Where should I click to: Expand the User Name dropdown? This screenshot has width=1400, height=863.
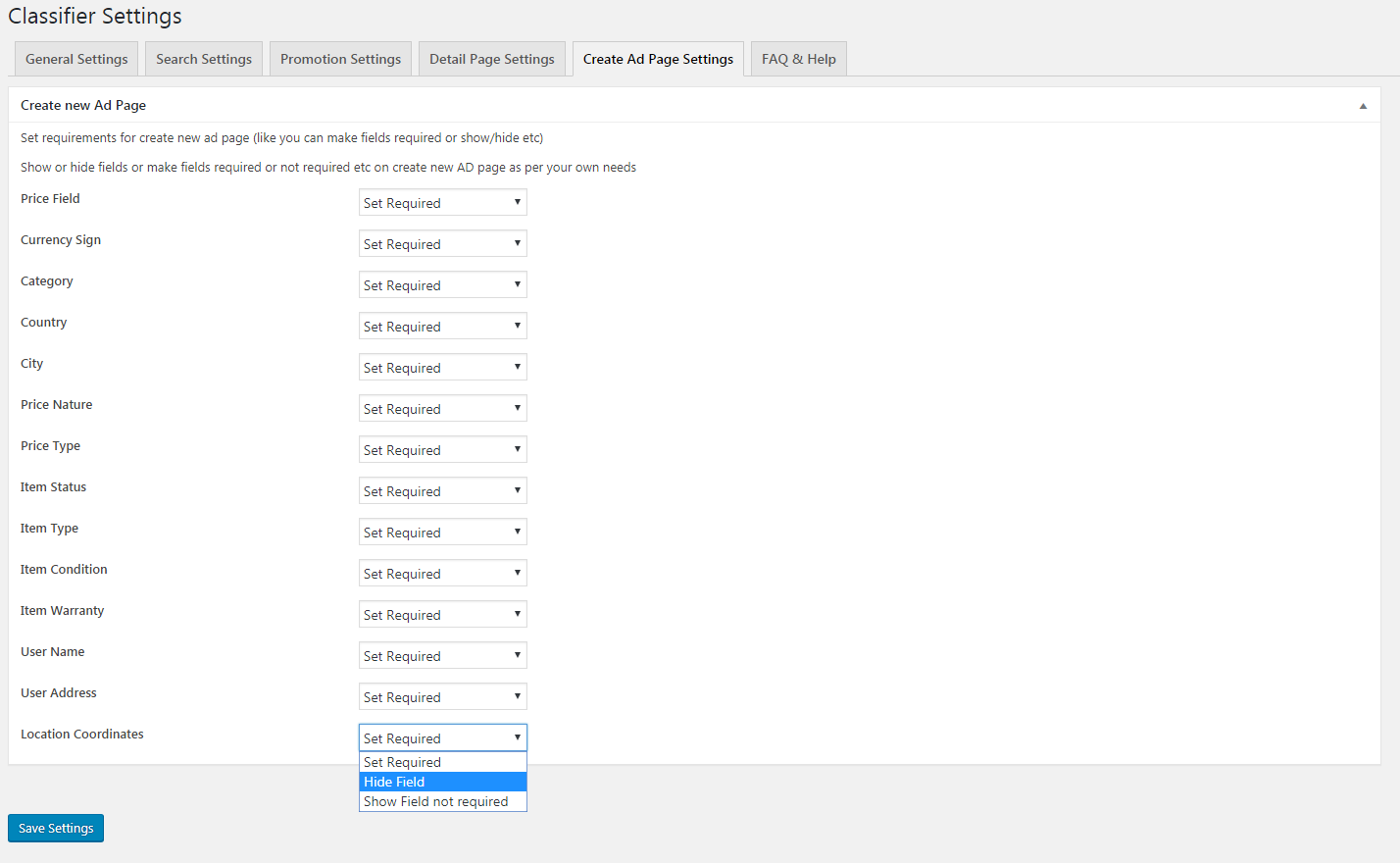(442, 656)
